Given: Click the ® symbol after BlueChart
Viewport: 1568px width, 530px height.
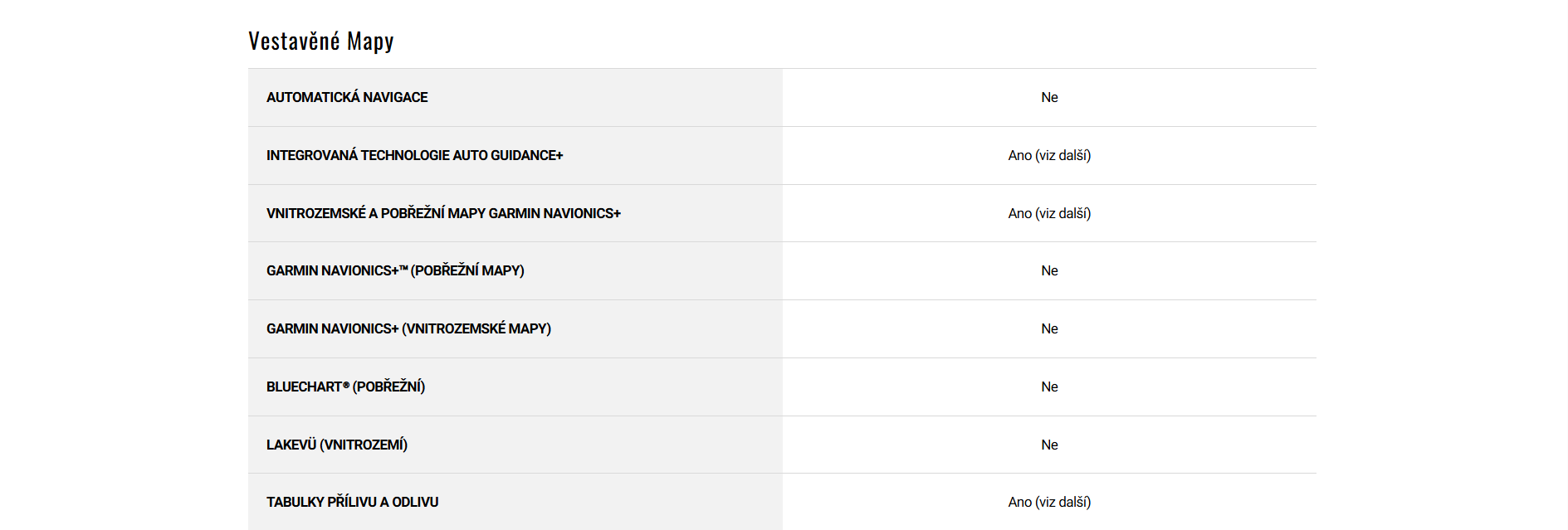Looking at the screenshot, I should coord(346,385).
